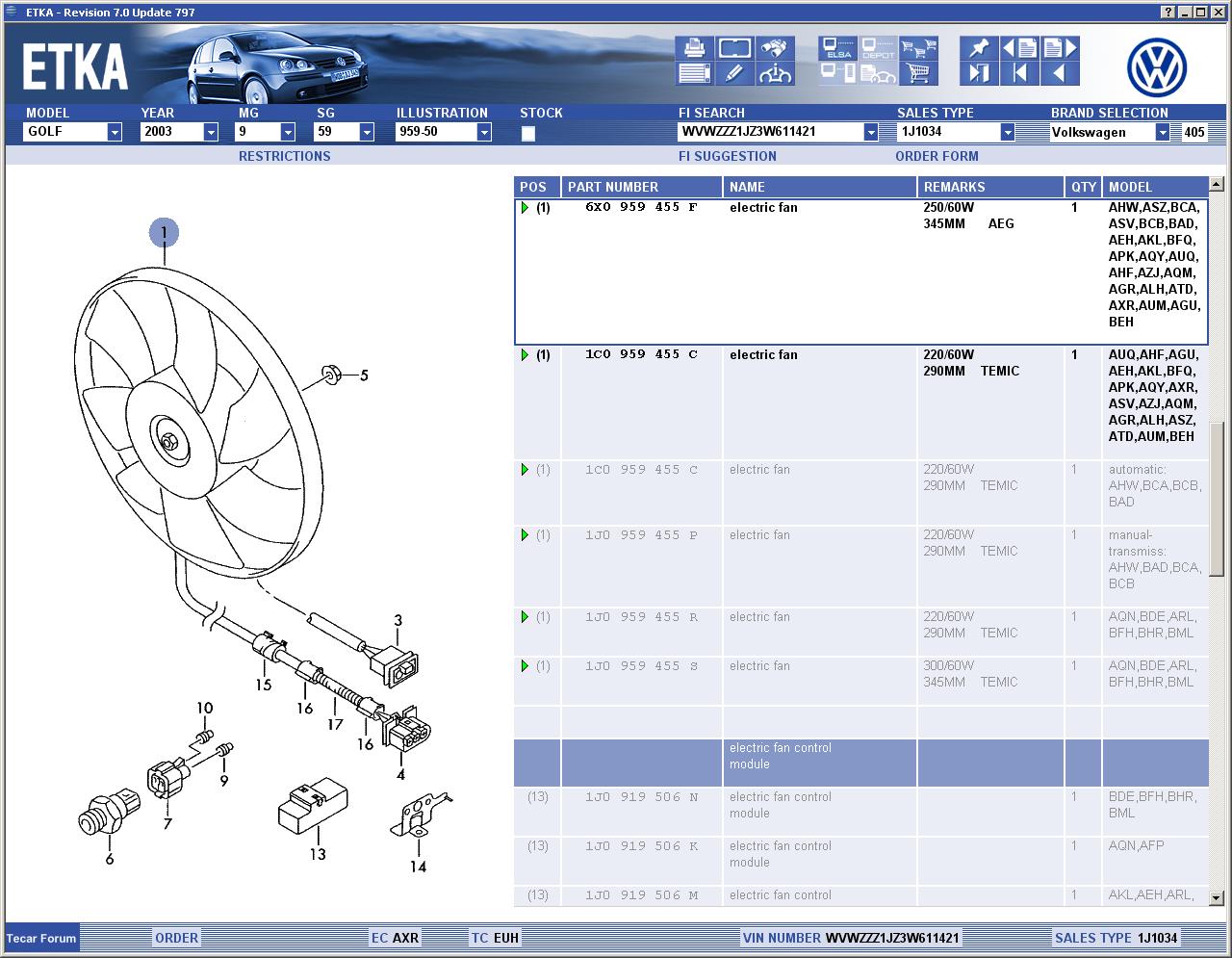Click the electric fan control module heading row
Screen dimensions: 1232x958
coord(861,764)
